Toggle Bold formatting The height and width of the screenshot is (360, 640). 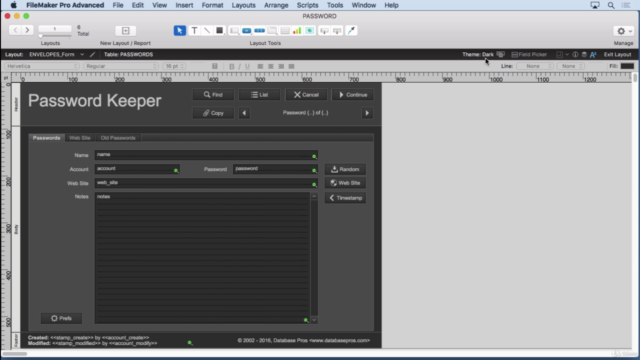coord(232,66)
